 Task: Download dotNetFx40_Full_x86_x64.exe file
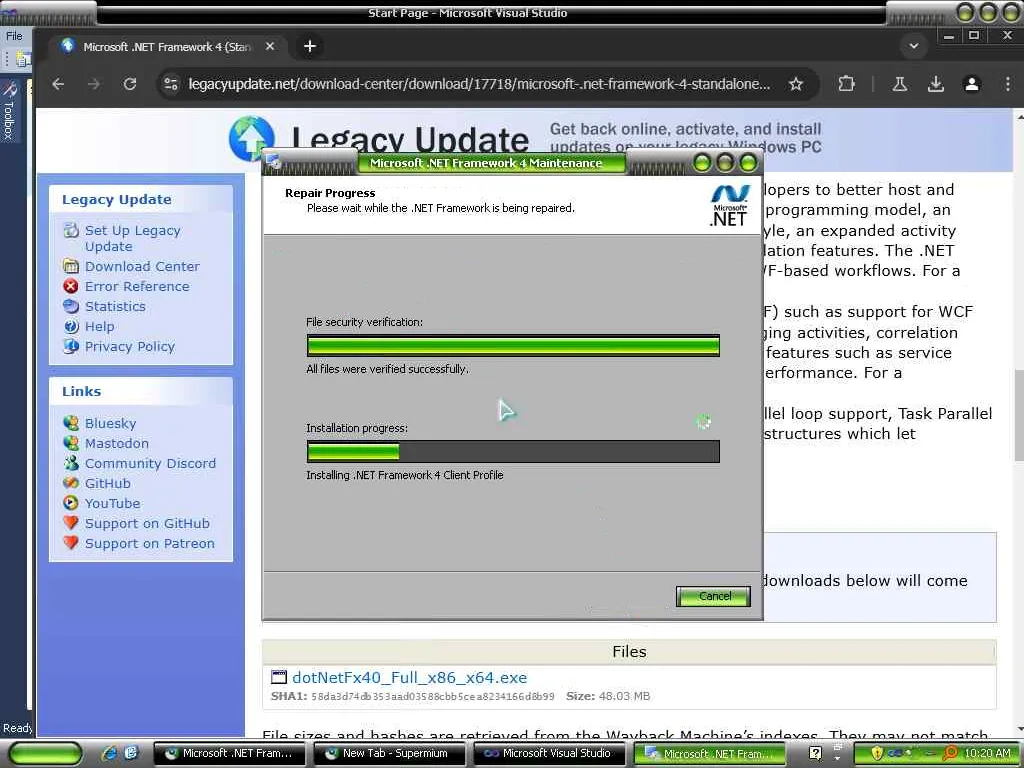pos(409,678)
